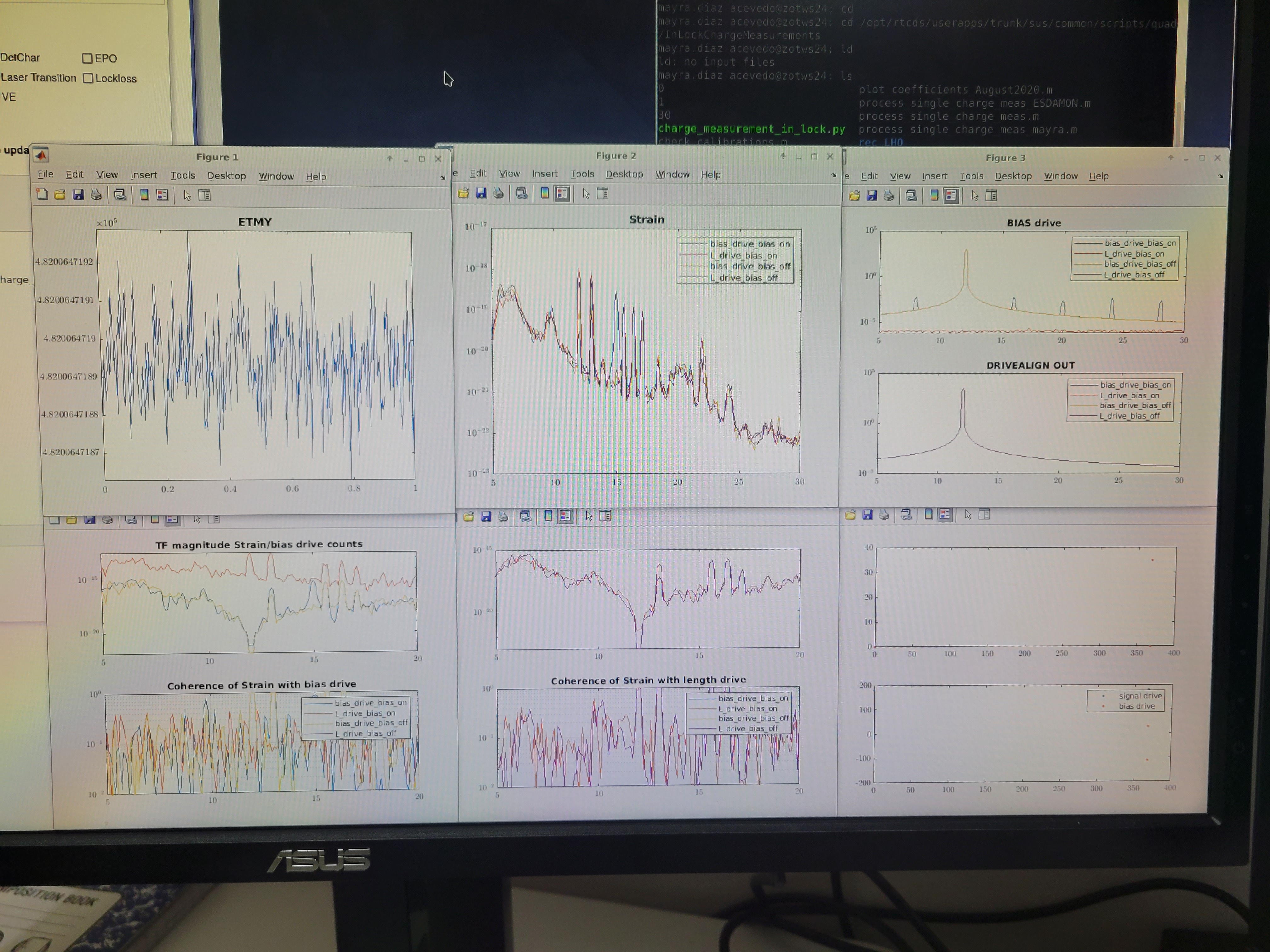1270x952 pixels.
Task: Click 'plot coefficients August2020.m' in terminal
Action: tap(955, 89)
